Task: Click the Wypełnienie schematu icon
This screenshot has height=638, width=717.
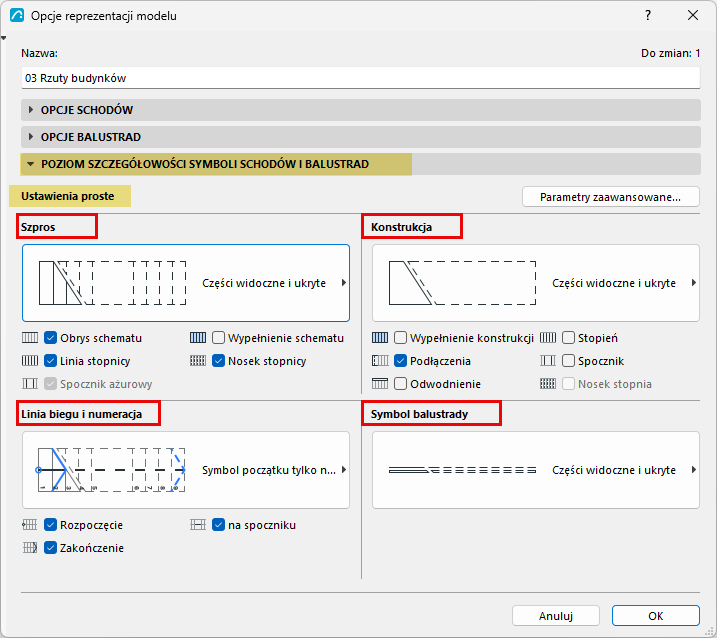Action: [x=198, y=338]
